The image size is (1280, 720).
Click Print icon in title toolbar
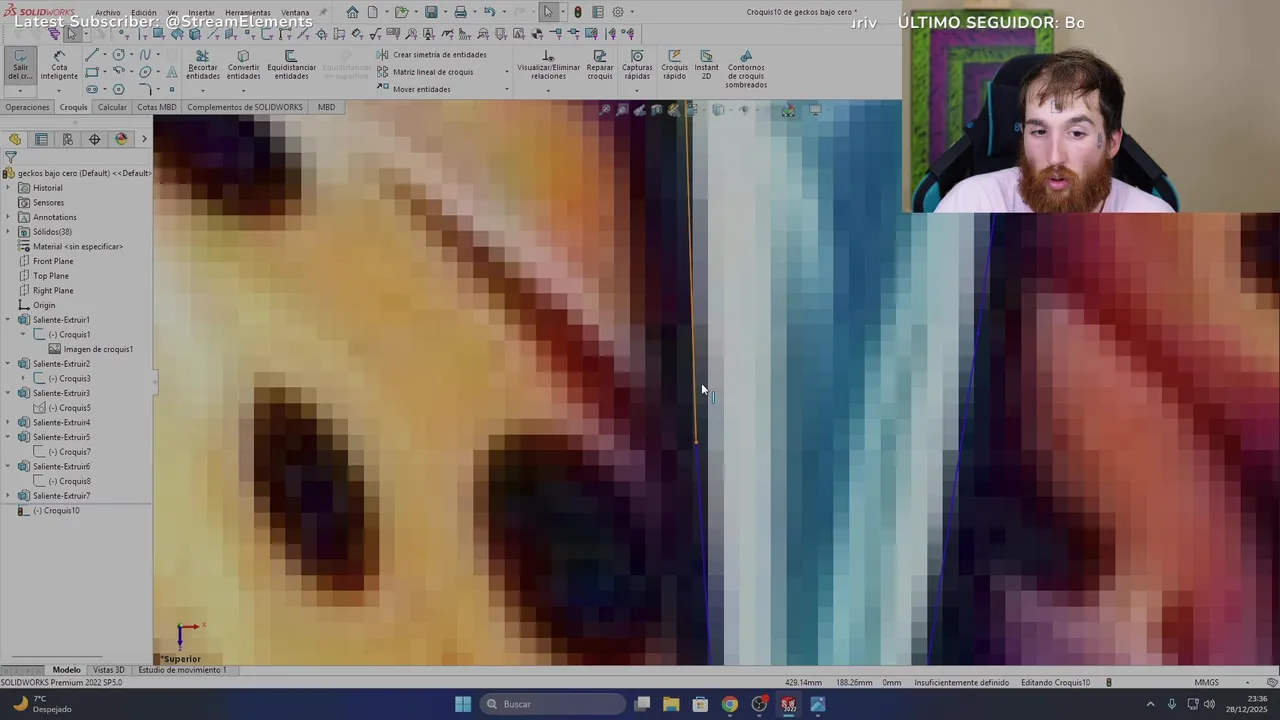coord(460,12)
